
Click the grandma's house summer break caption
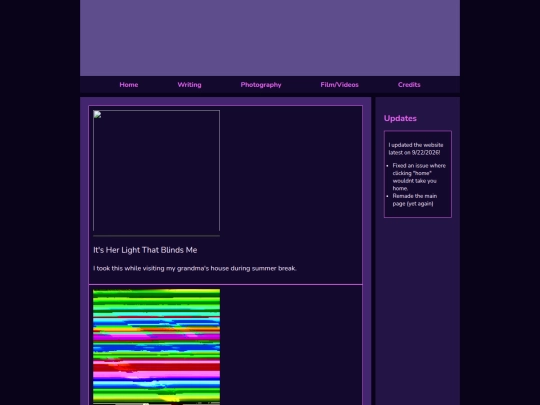[x=195, y=268]
